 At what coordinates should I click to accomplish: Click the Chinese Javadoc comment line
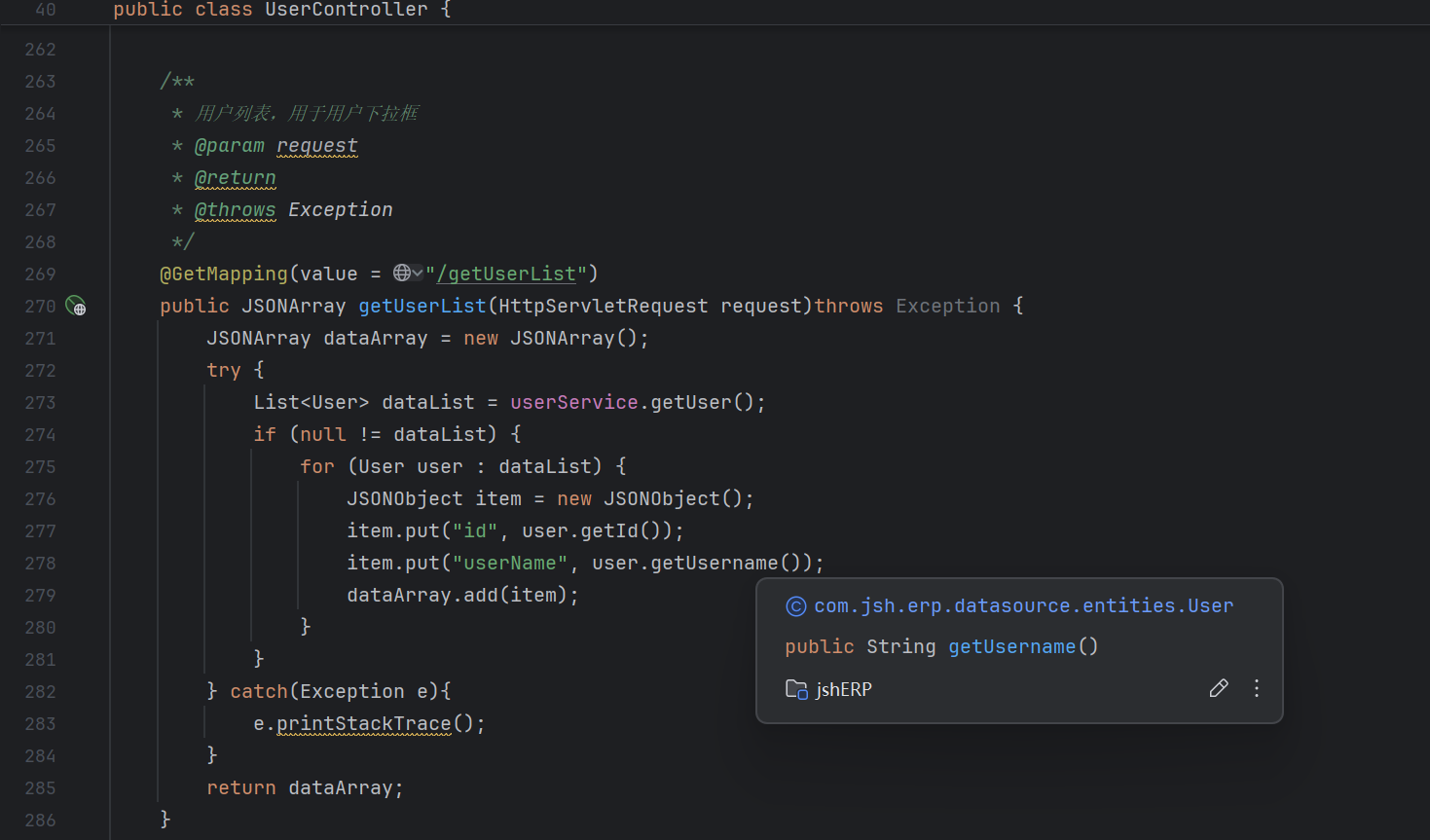coord(307,113)
